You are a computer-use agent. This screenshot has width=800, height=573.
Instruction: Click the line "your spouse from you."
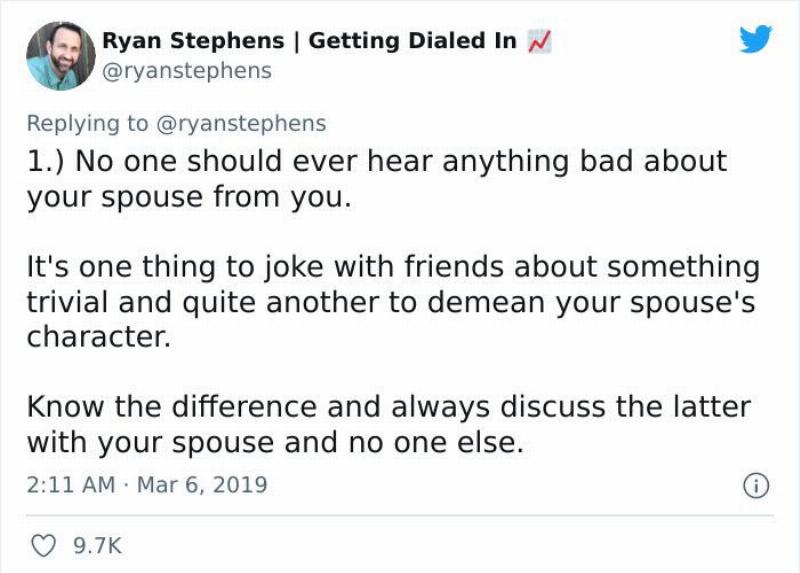189,197
